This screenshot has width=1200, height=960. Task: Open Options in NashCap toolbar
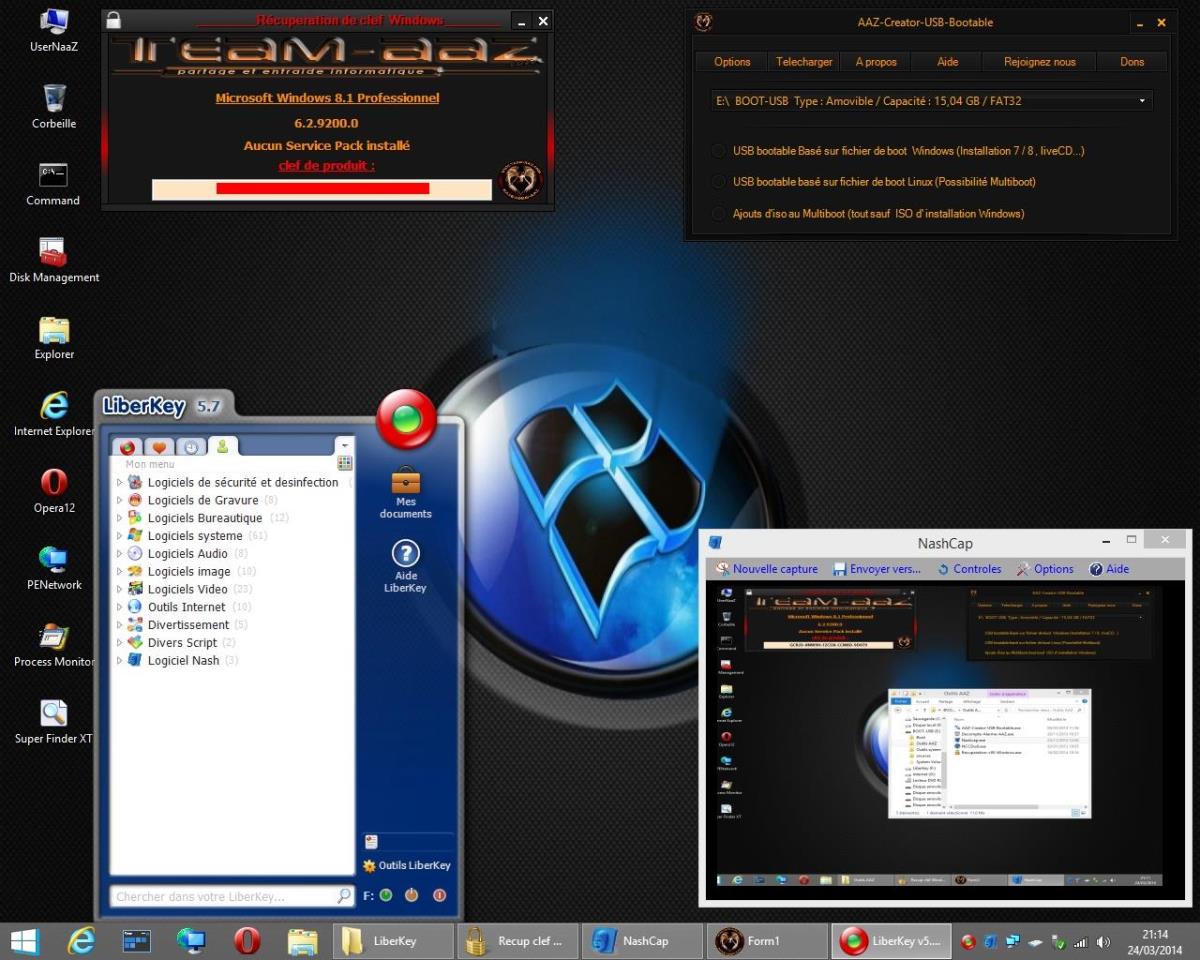pos(1044,569)
